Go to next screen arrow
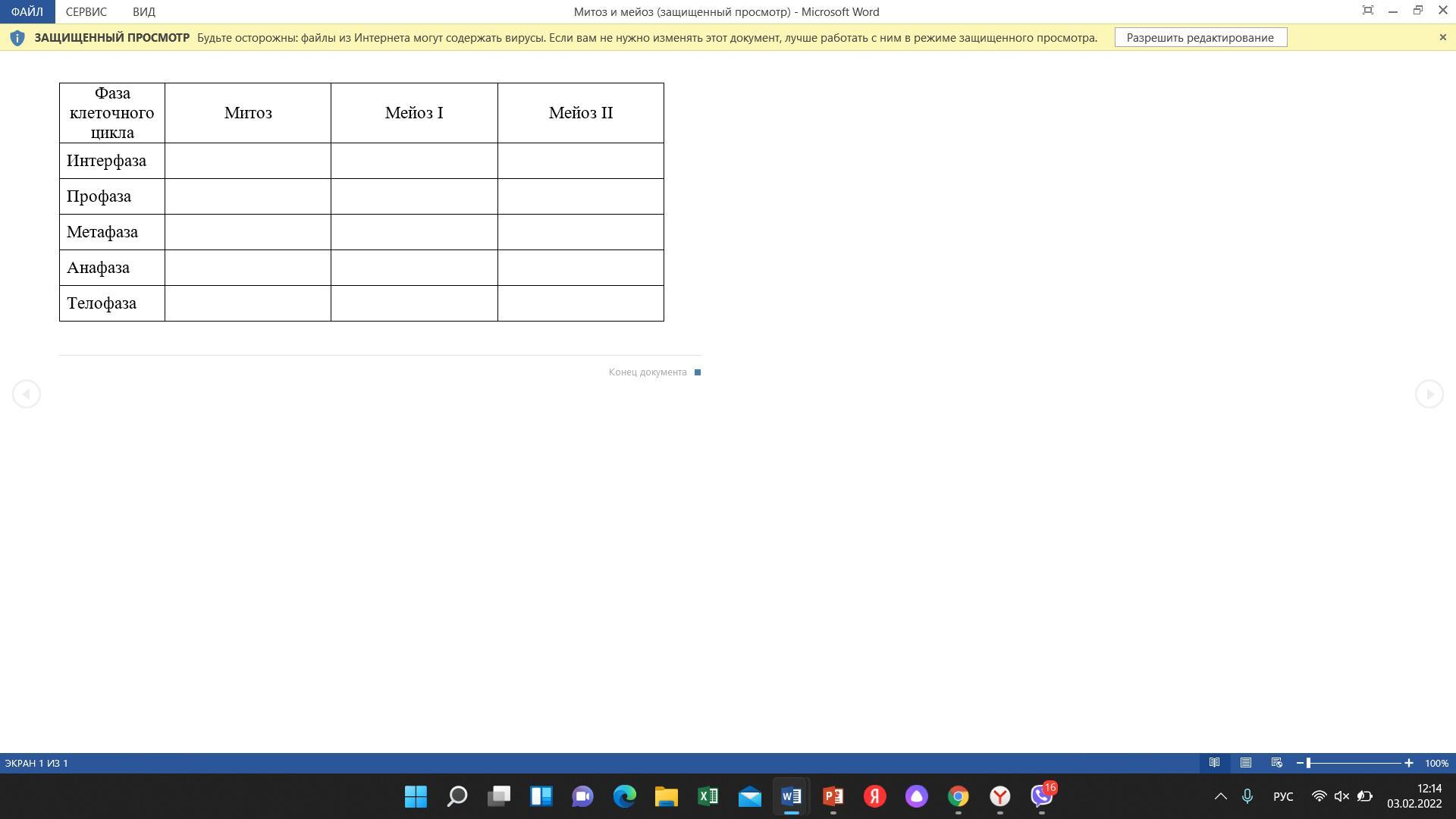This screenshot has width=1456, height=819. (x=1429, y=394)
